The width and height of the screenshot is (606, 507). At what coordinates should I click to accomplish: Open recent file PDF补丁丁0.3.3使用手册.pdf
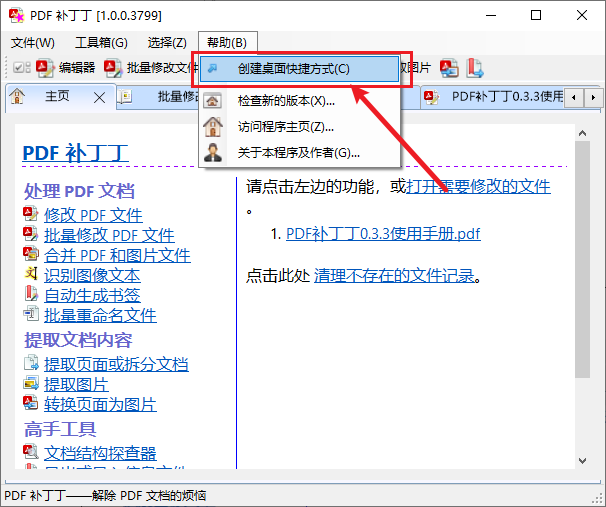click(383, 234)
